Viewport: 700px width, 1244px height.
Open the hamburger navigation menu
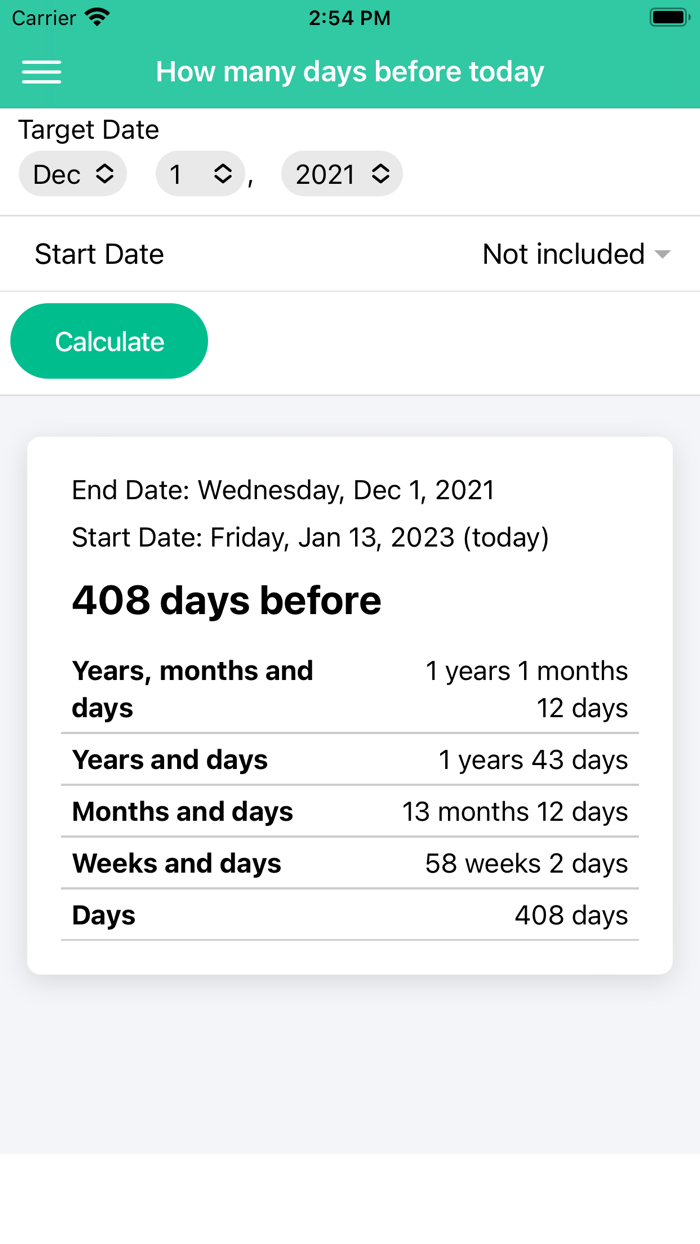pyautogui.click(x=41, y=71)
